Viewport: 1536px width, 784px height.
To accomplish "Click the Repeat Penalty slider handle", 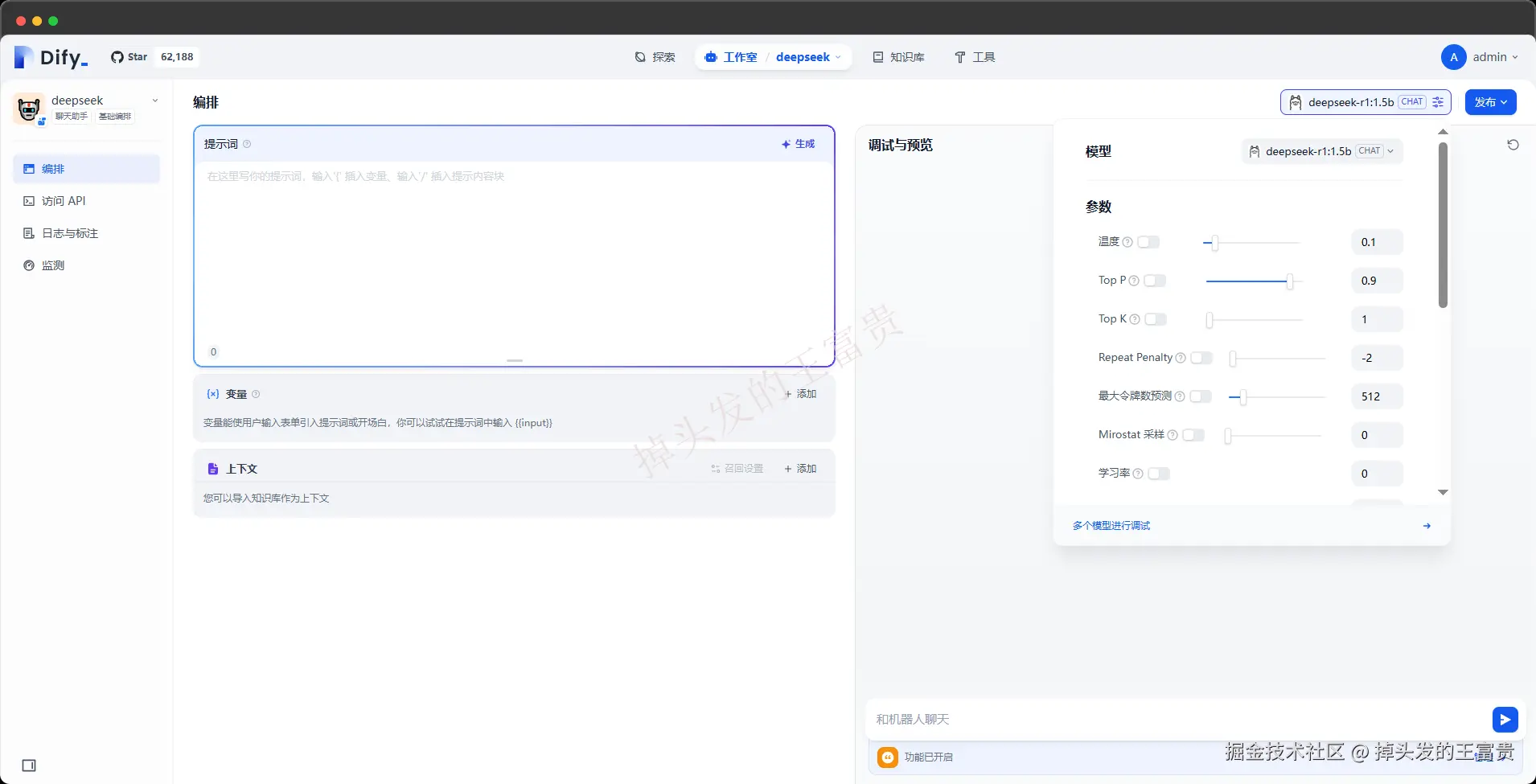I will (1233, 359).
